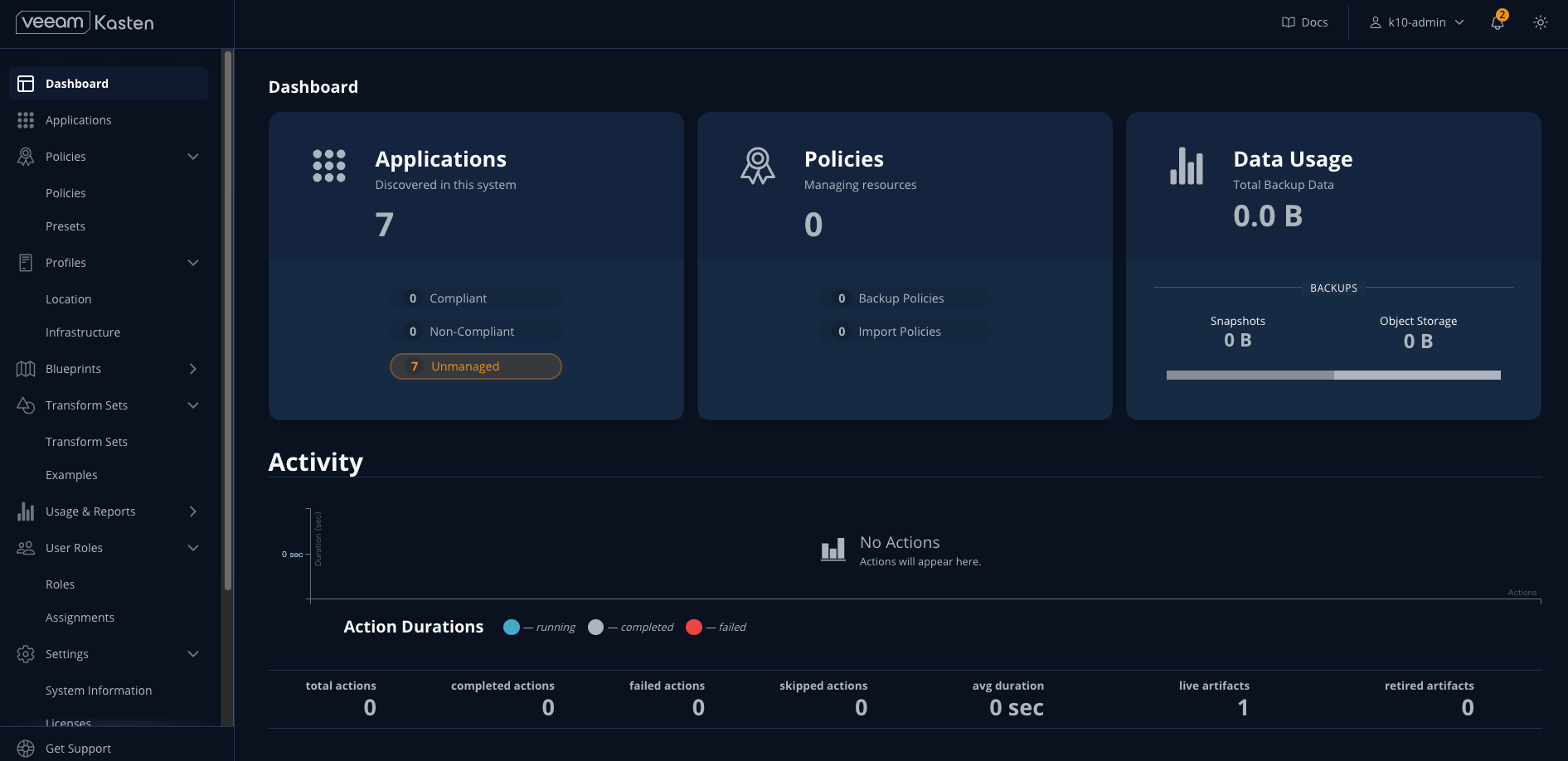1568x761 pixels.
Task: Click the 7 Unmanaged applications button
Action: tap(476, 366)
